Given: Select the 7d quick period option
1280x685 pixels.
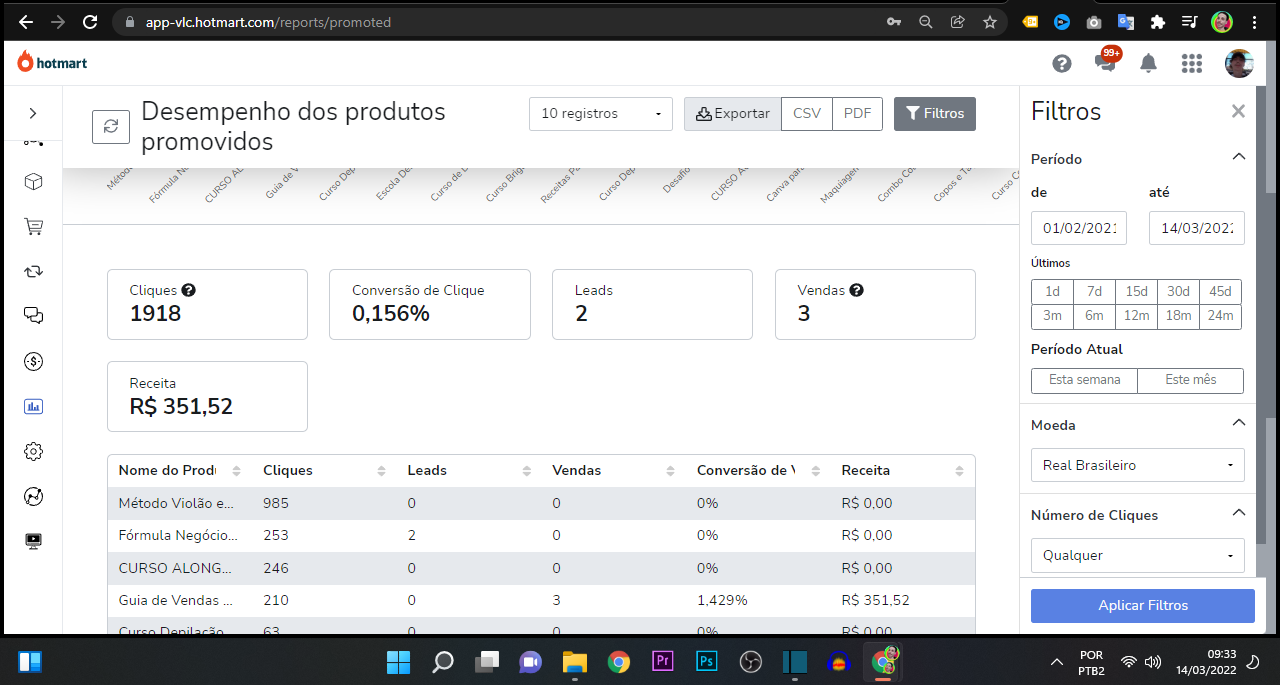Looking at the screenshot, I should 1094,291.
